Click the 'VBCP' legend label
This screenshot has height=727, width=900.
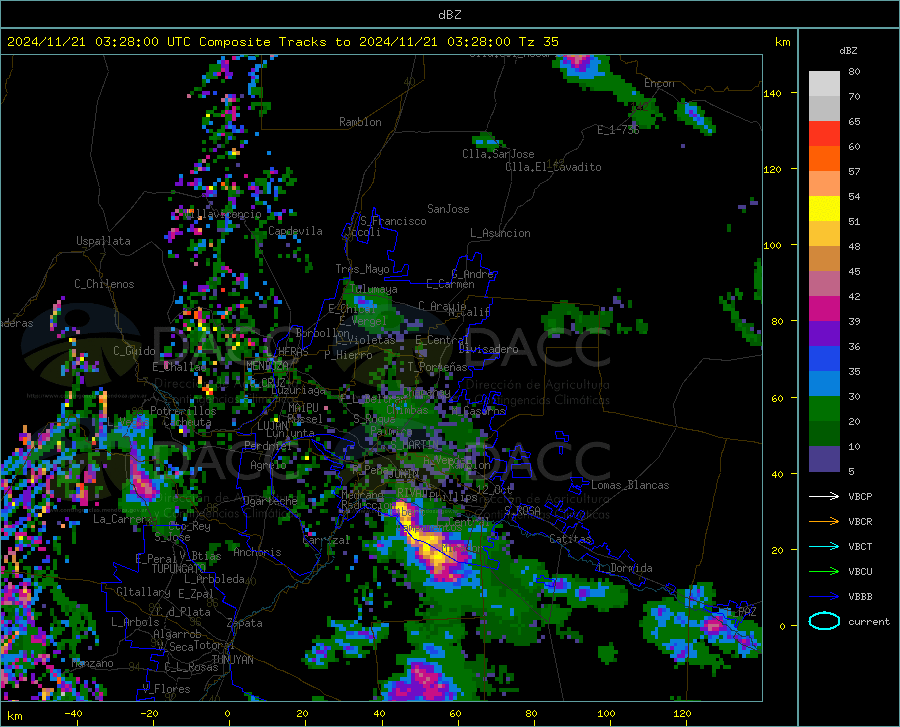pyautogui.click(x=860, y=496)
